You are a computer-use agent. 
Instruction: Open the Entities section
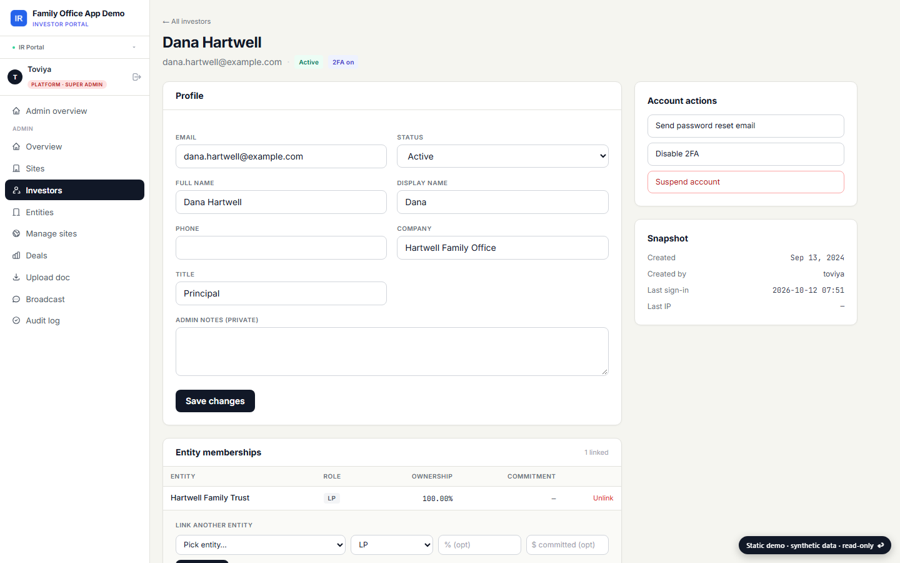75,212
